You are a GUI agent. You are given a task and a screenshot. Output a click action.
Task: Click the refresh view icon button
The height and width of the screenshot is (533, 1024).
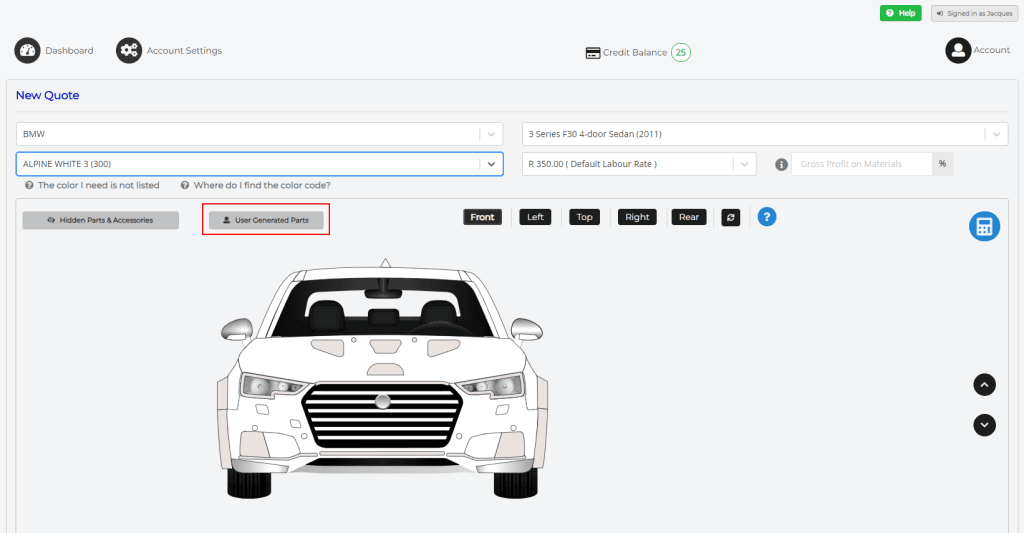tap(731, 217)
